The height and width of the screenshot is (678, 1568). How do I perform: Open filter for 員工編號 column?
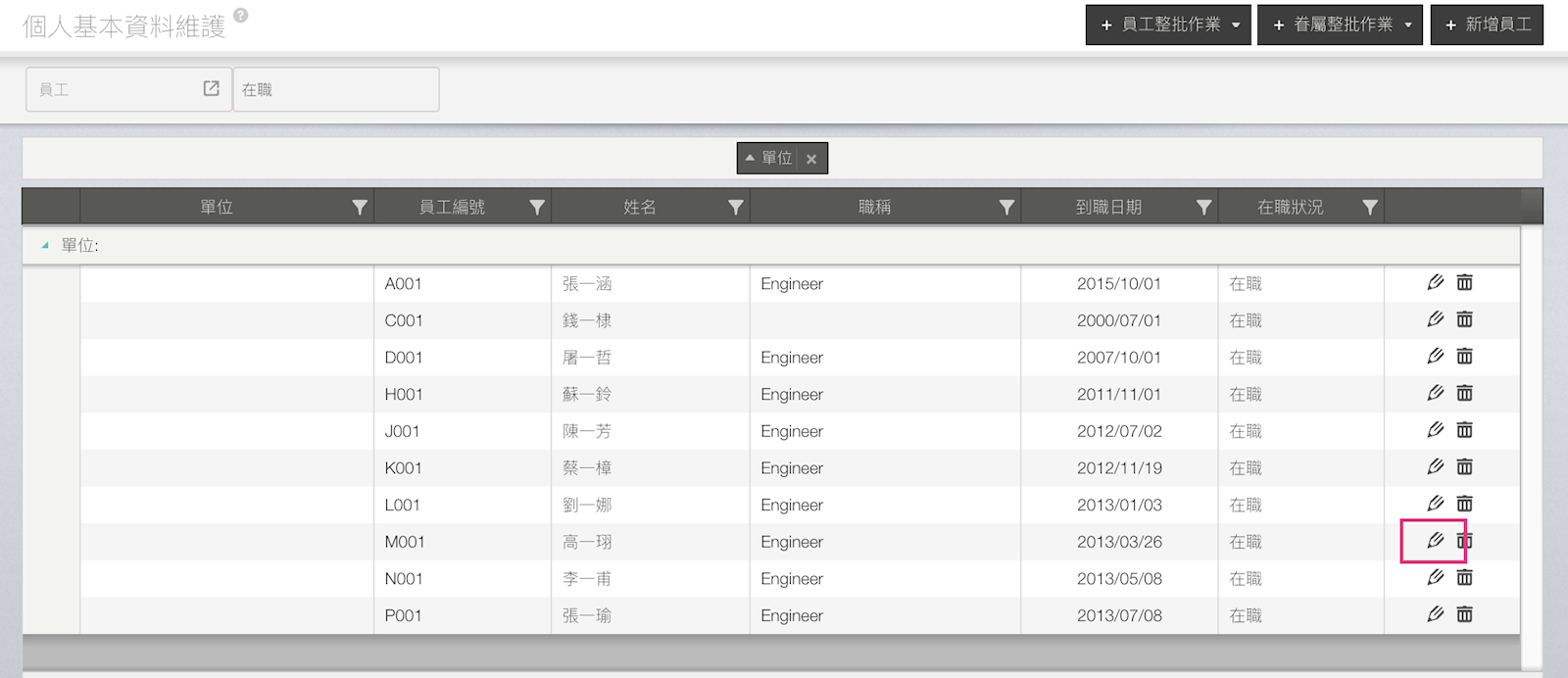pos(537,207)
